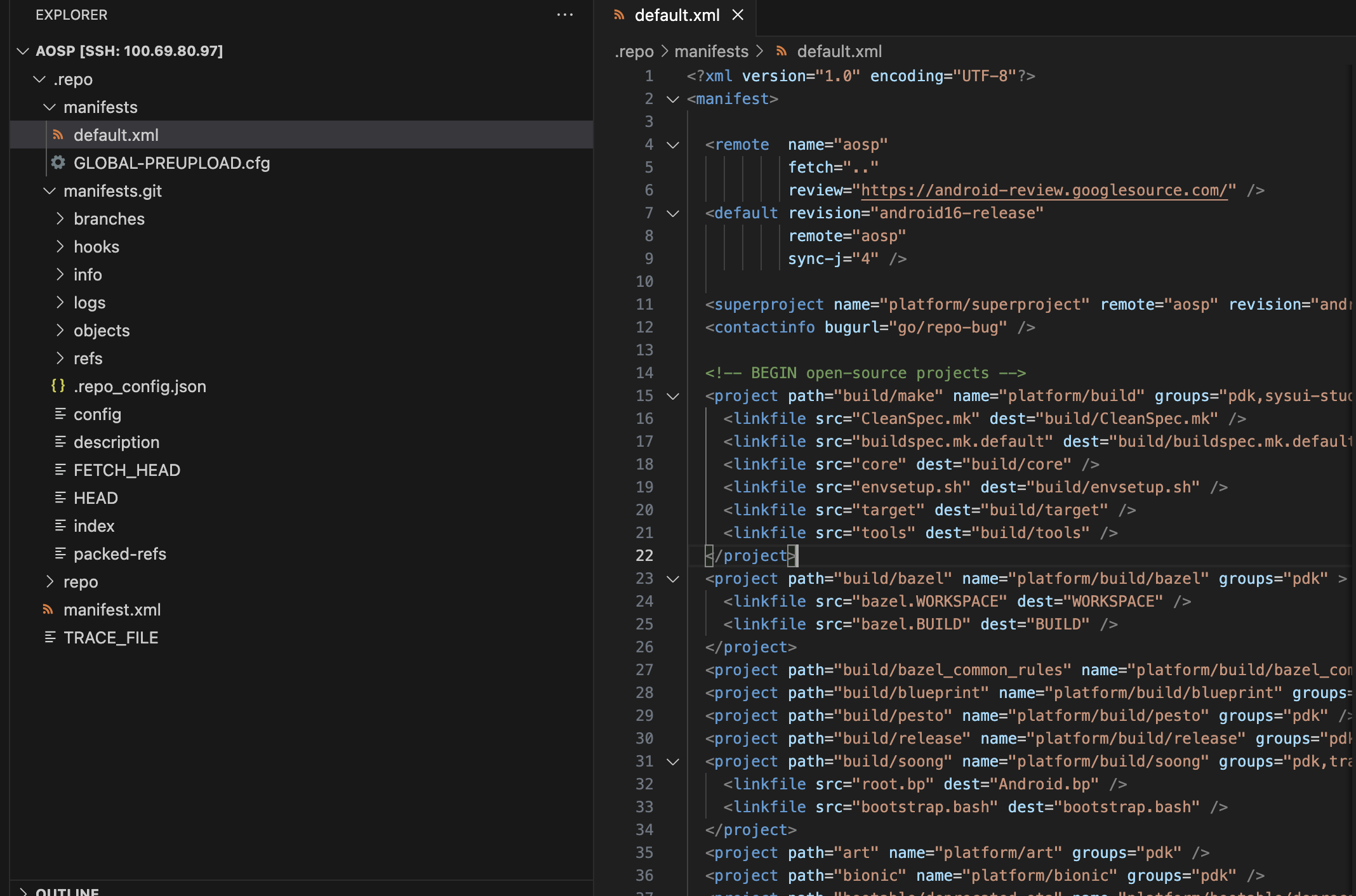This screenshot has width=1356, height=896.
Task: Expand the repo folder
Action: pos(50,581)
